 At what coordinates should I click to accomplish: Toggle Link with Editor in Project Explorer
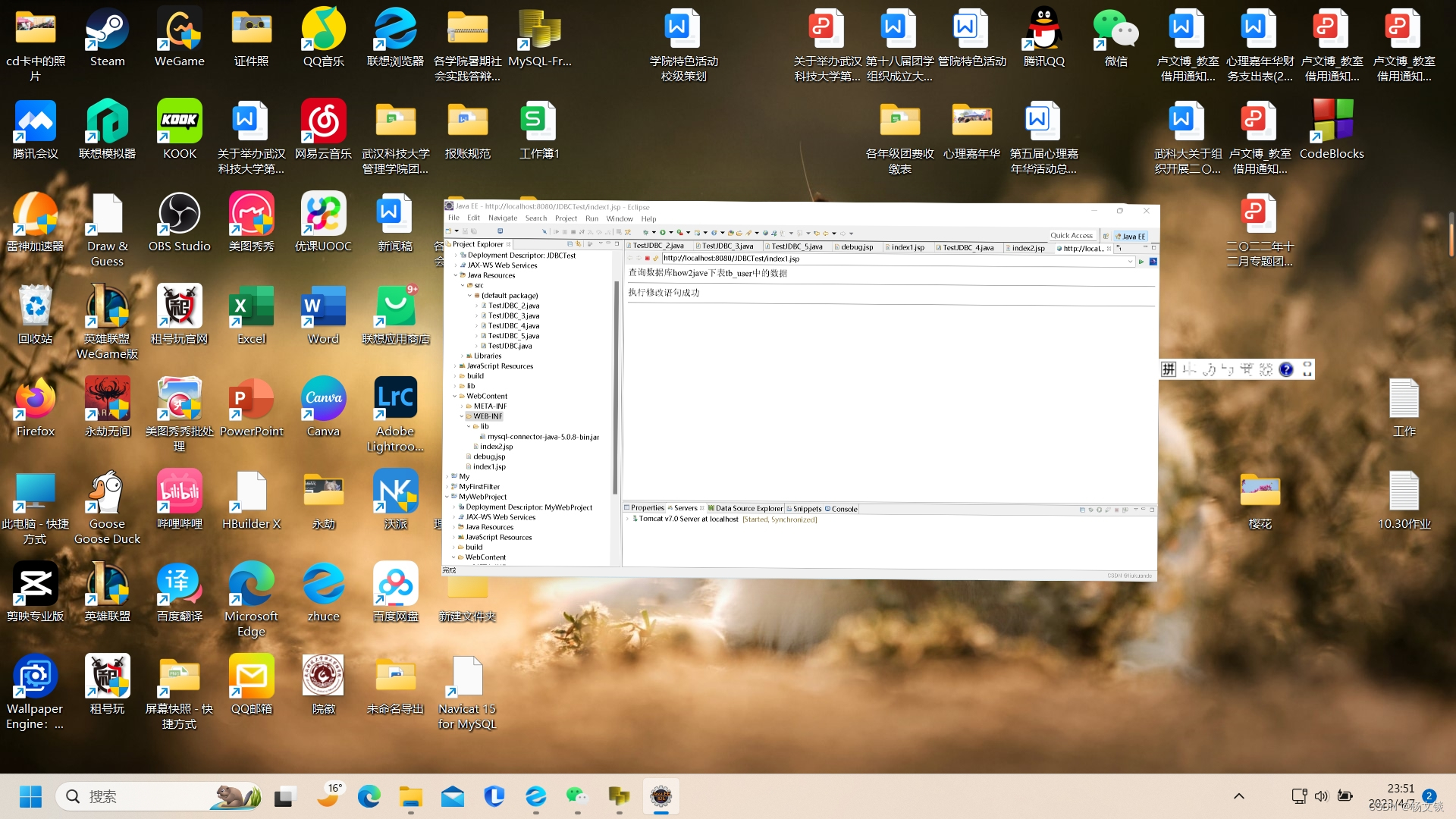578,244
